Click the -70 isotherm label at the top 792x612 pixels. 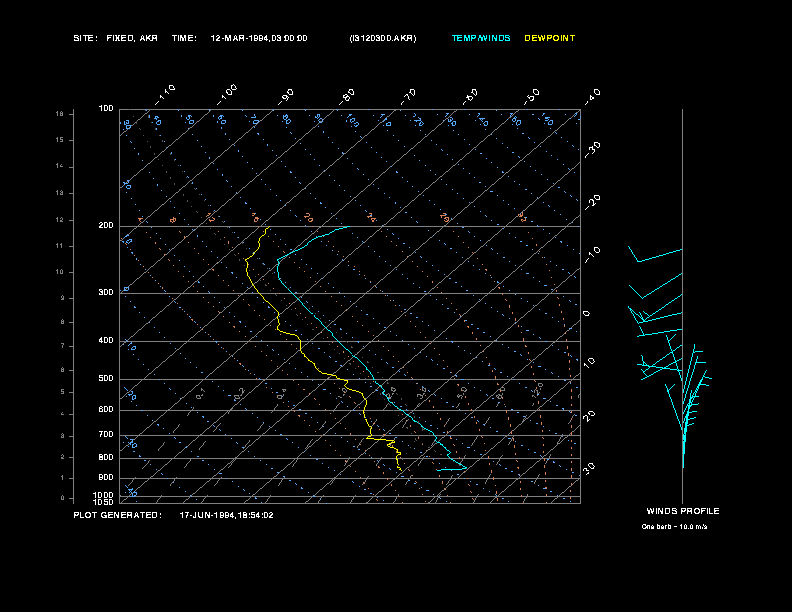[x=409, y=97]
